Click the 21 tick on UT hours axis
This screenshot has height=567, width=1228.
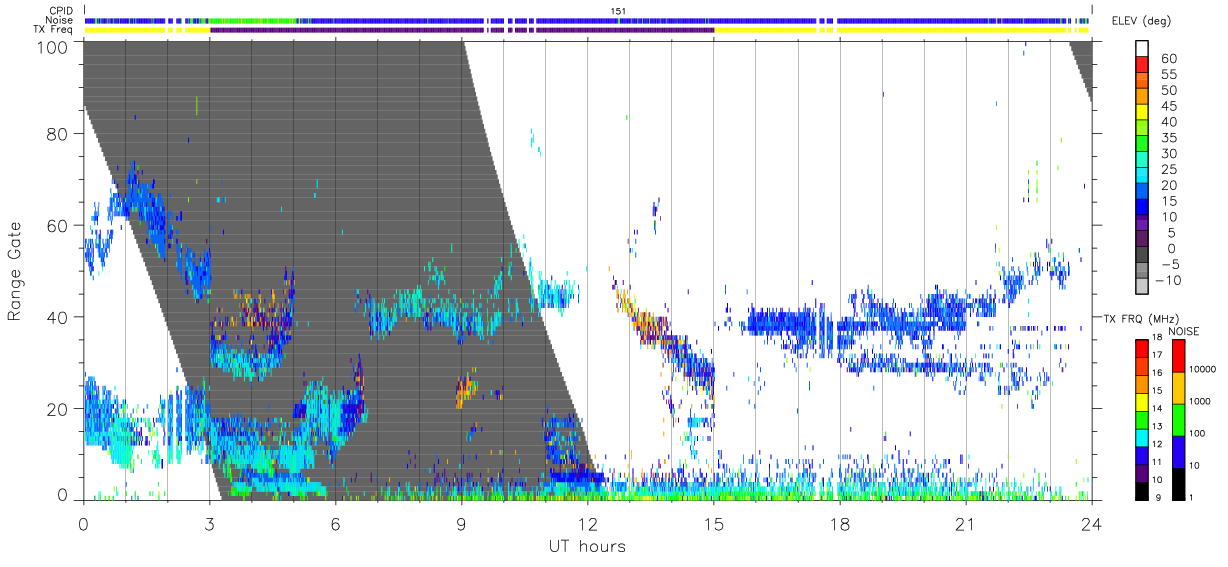click(x=965, y=523)
